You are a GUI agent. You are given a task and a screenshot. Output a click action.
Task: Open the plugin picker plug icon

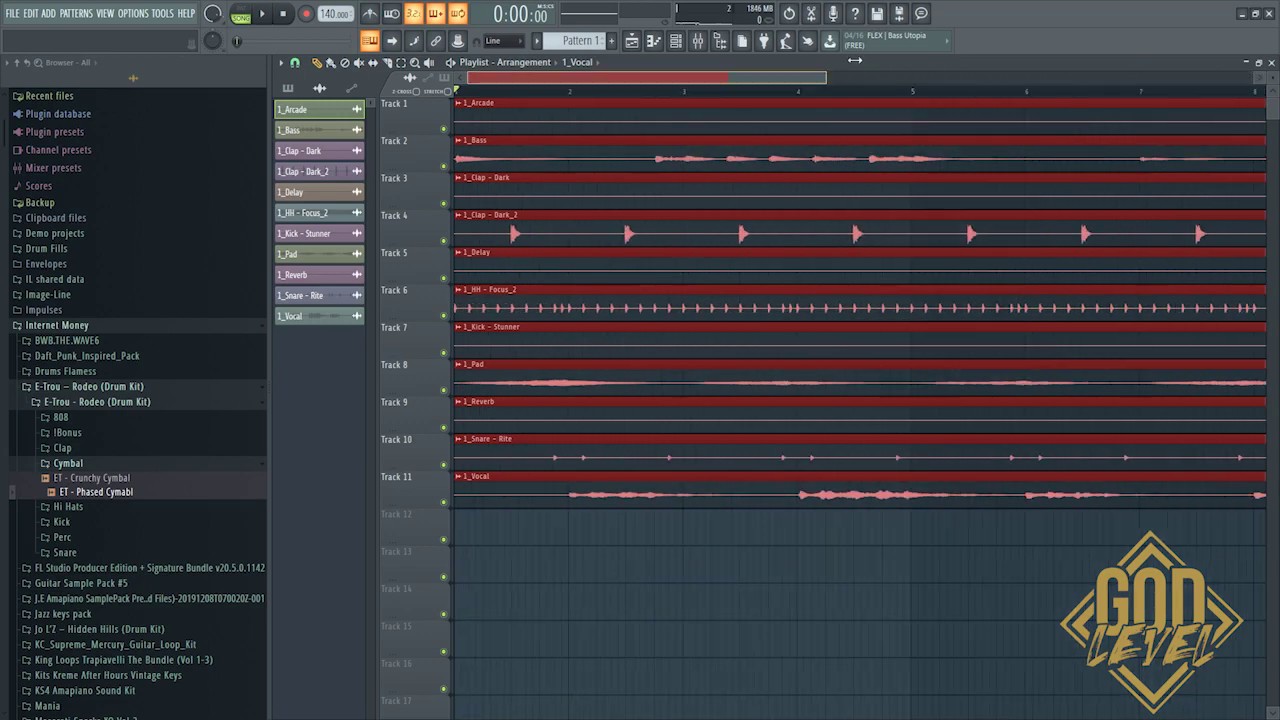764,41
